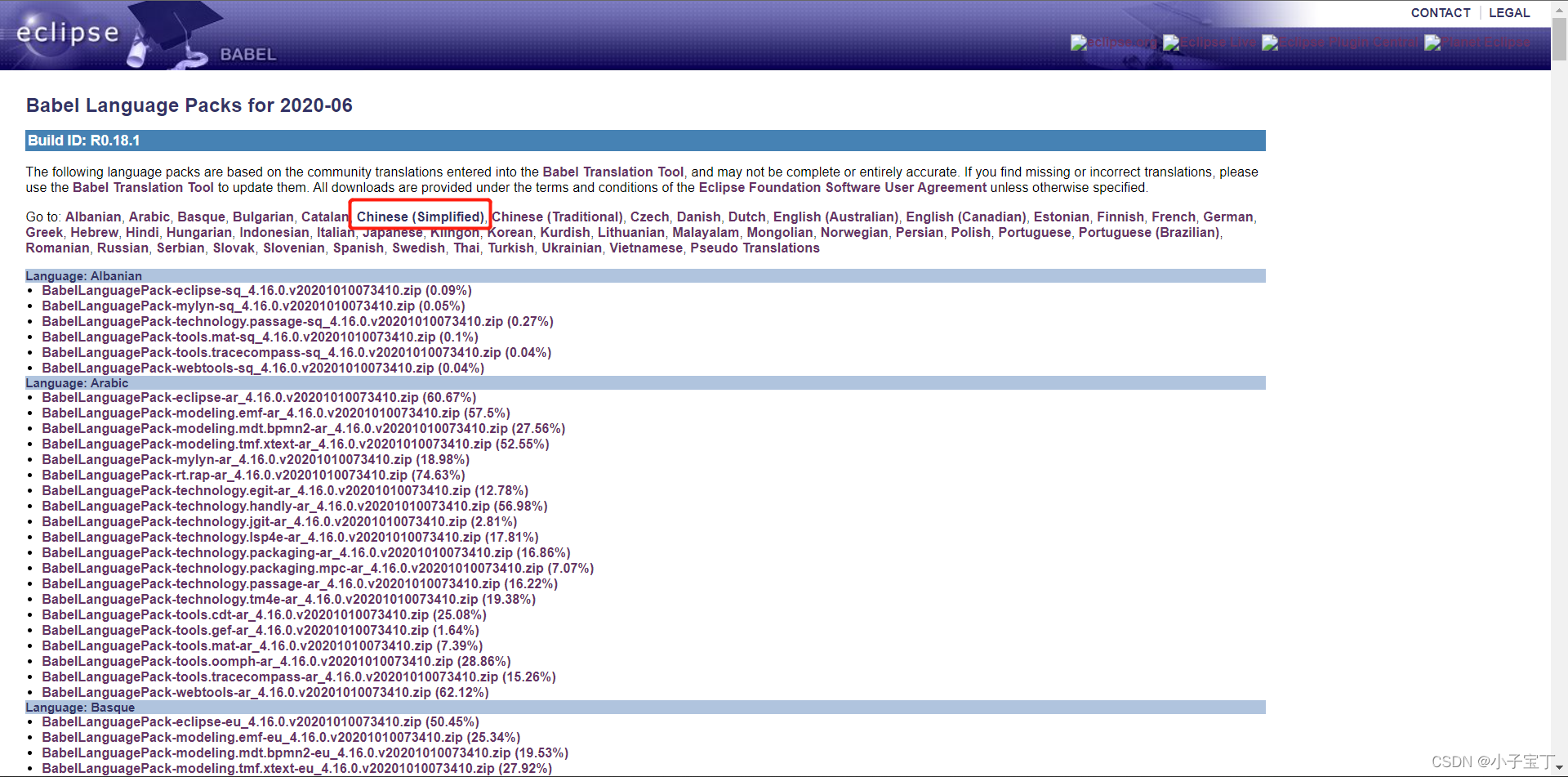Open the eclipse.org header icon link
The image size is (1568, 777).
pyautogui.click(x=1115, y=42)
